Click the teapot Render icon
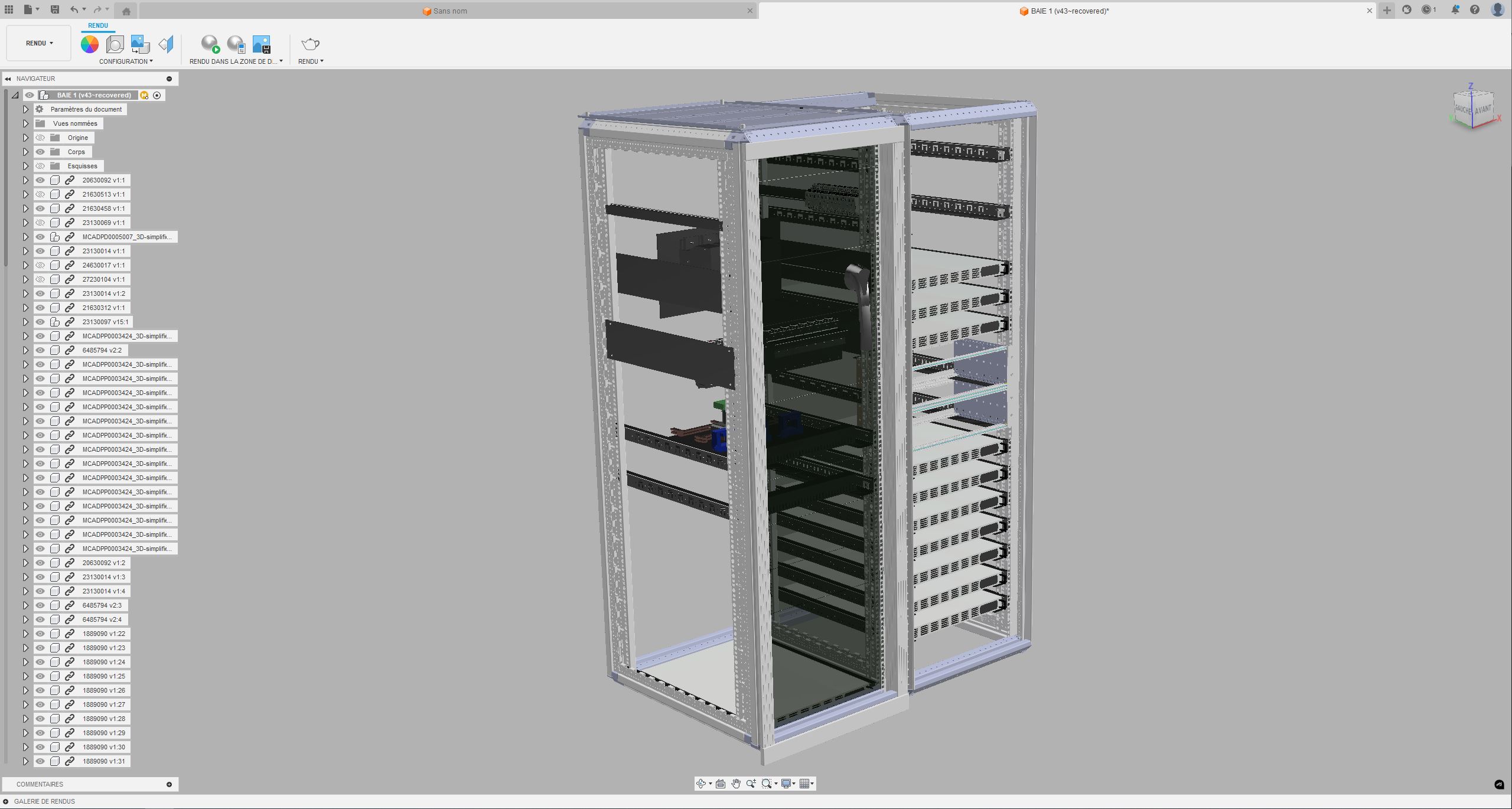Screen dimensions: 1512x809 pyautogui.click(x=310, y=44)
